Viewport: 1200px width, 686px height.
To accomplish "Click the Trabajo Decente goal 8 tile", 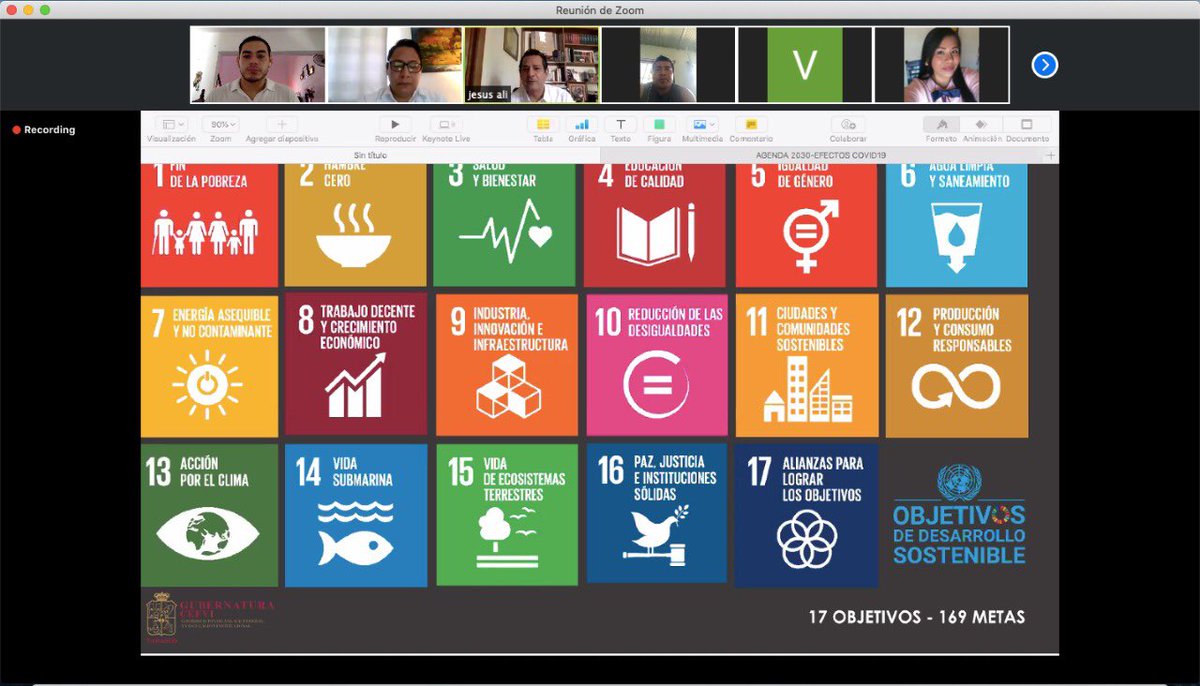I will [355, 364].
